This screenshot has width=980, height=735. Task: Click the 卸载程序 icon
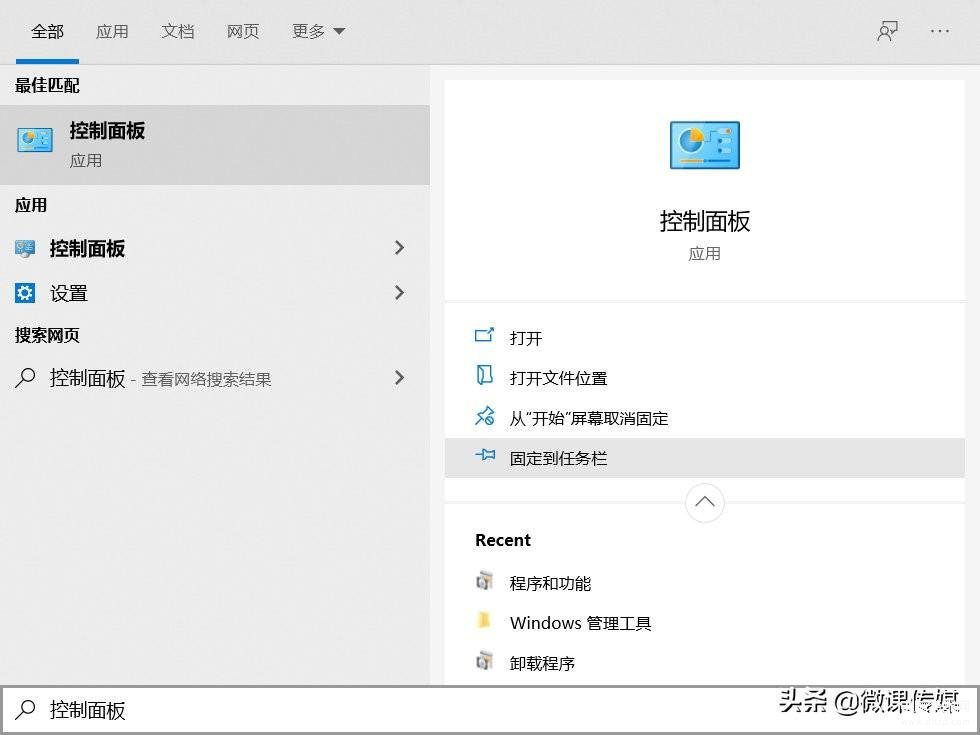pos(484,661)
